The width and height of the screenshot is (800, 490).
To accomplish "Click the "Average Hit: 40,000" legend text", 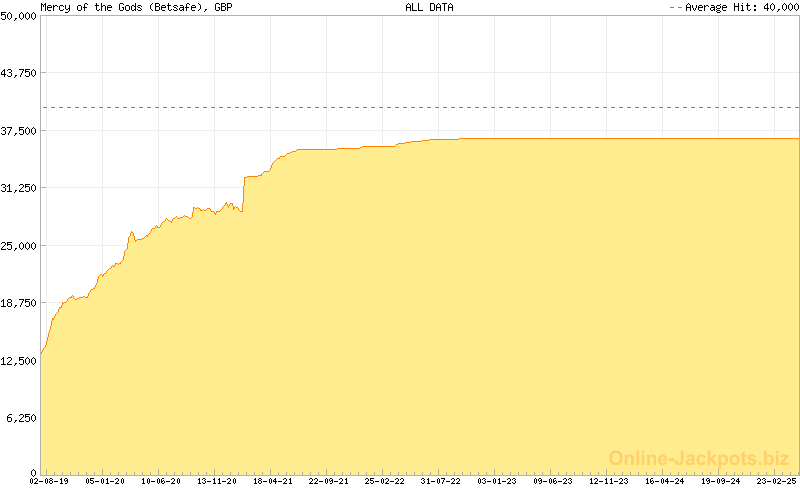I will click(x=739, y=7).
